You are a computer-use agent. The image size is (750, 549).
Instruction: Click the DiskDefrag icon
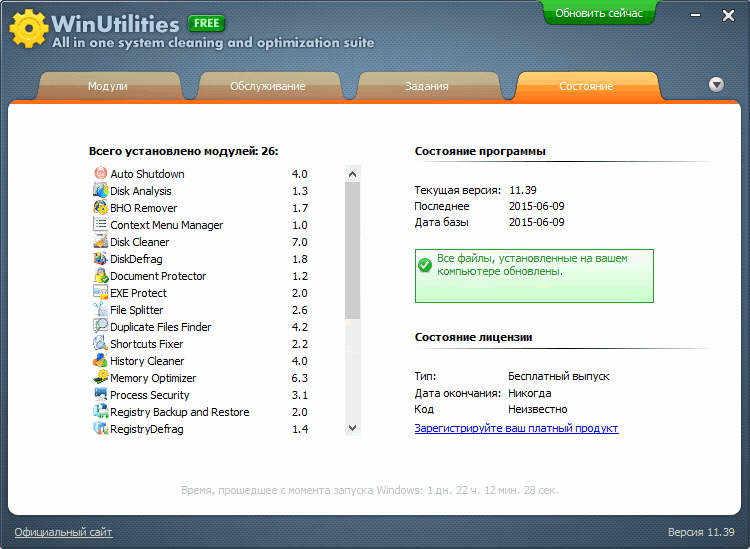[x=100, y=258]
